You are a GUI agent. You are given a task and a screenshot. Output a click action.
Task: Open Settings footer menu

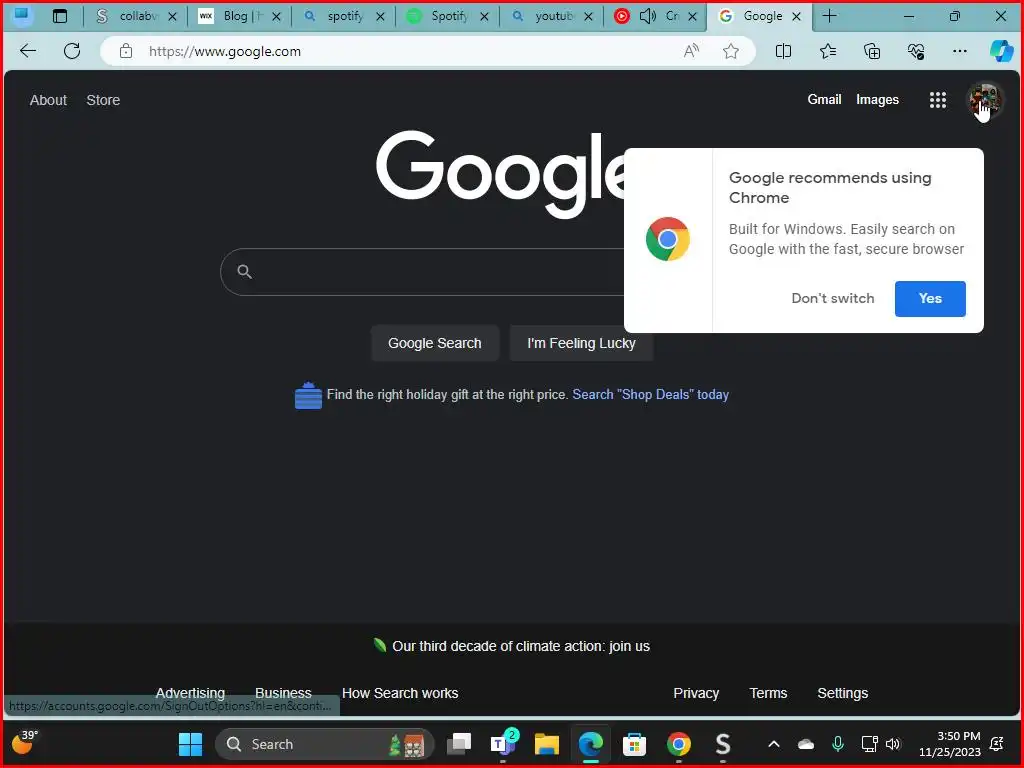point(842,693)
